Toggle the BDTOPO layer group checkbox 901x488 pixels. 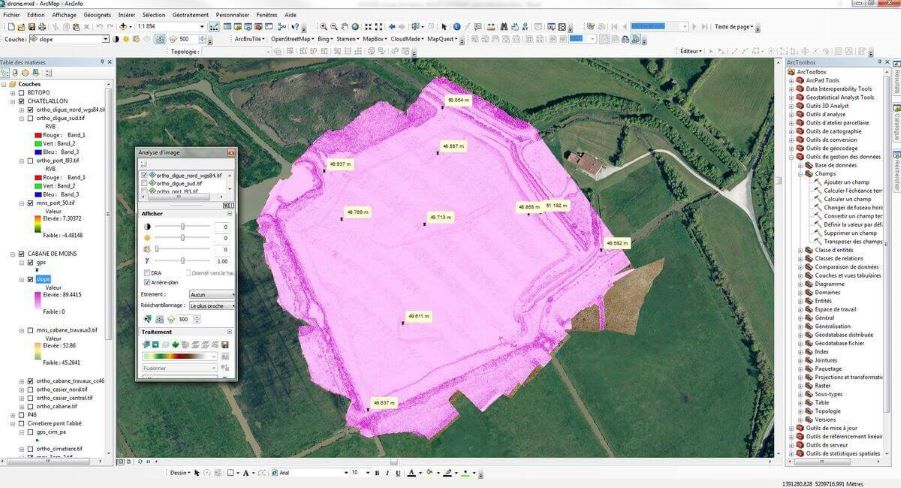[x=22, y=93]
